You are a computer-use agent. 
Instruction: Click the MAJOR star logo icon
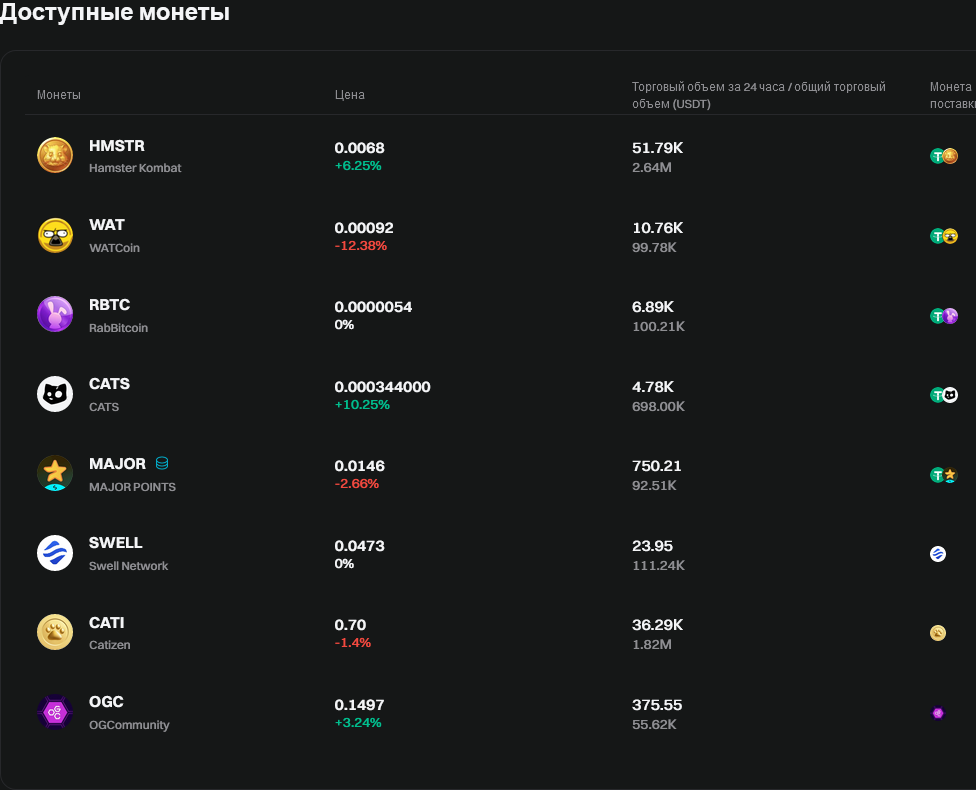[x=55, y=473]
